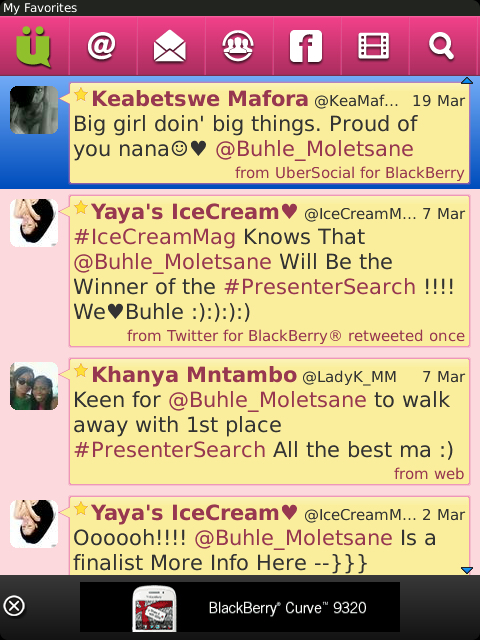Open the UberSocial home timeline icon
This screenshot has width=480, height=640.
coord(33,46)
